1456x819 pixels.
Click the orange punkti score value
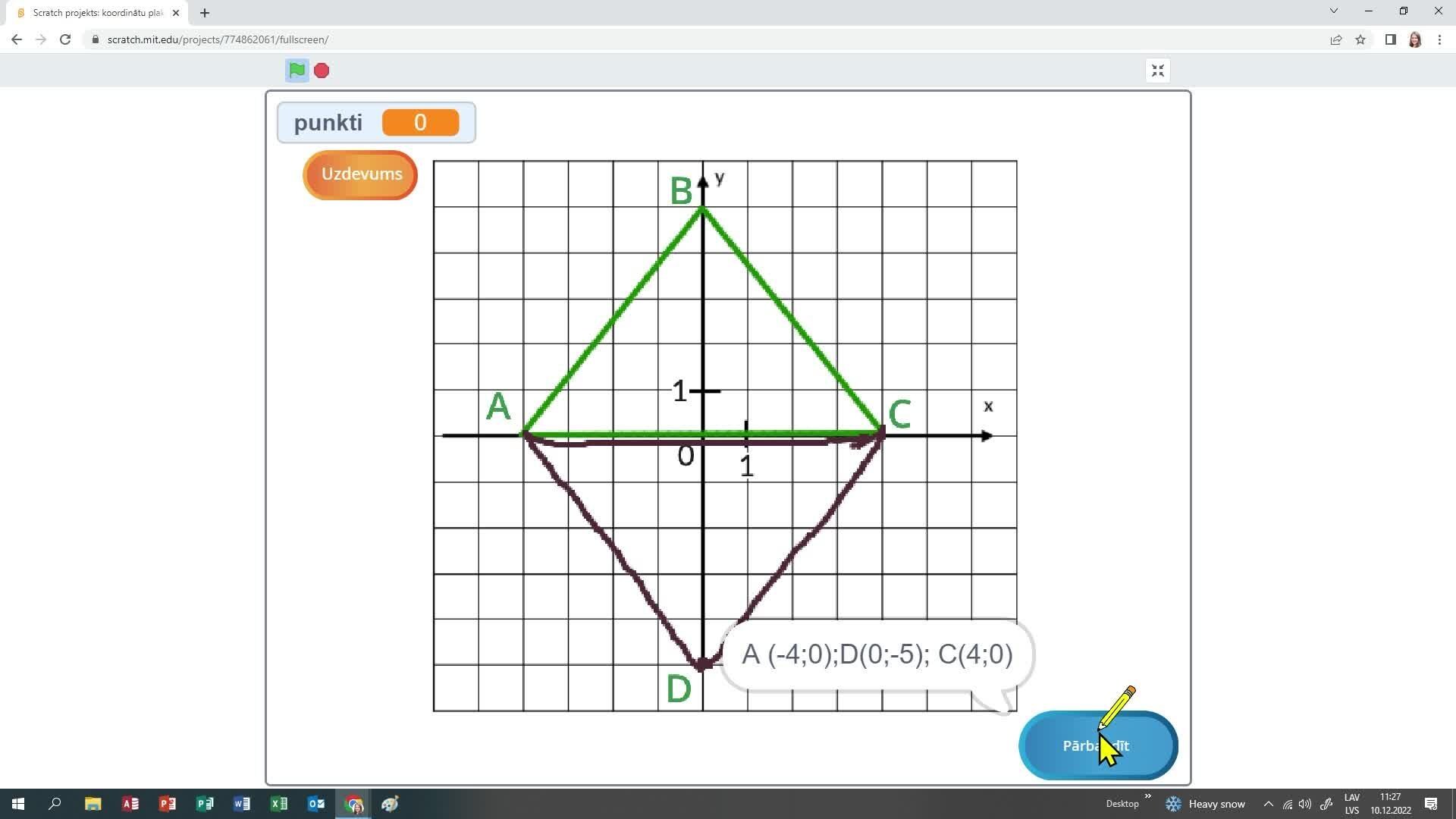420,123
